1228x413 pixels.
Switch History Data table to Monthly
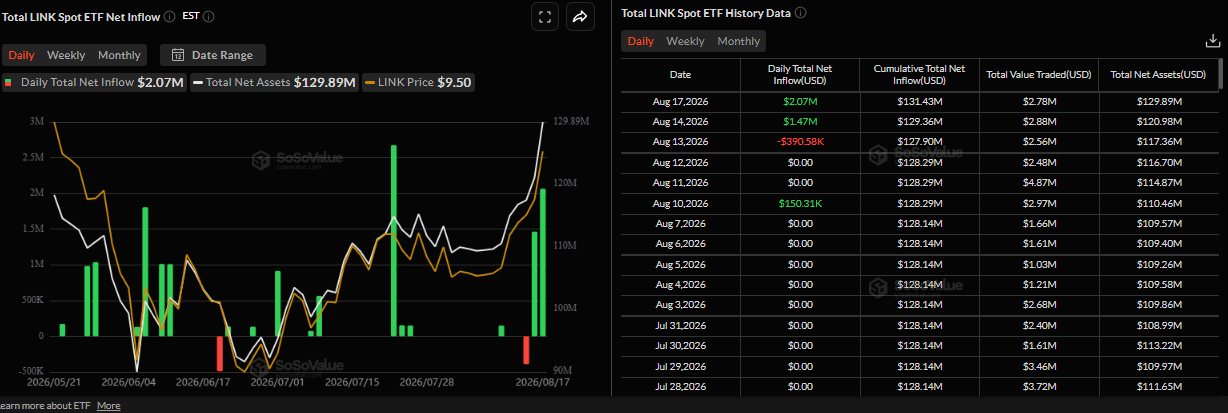(x=738, y=41)
